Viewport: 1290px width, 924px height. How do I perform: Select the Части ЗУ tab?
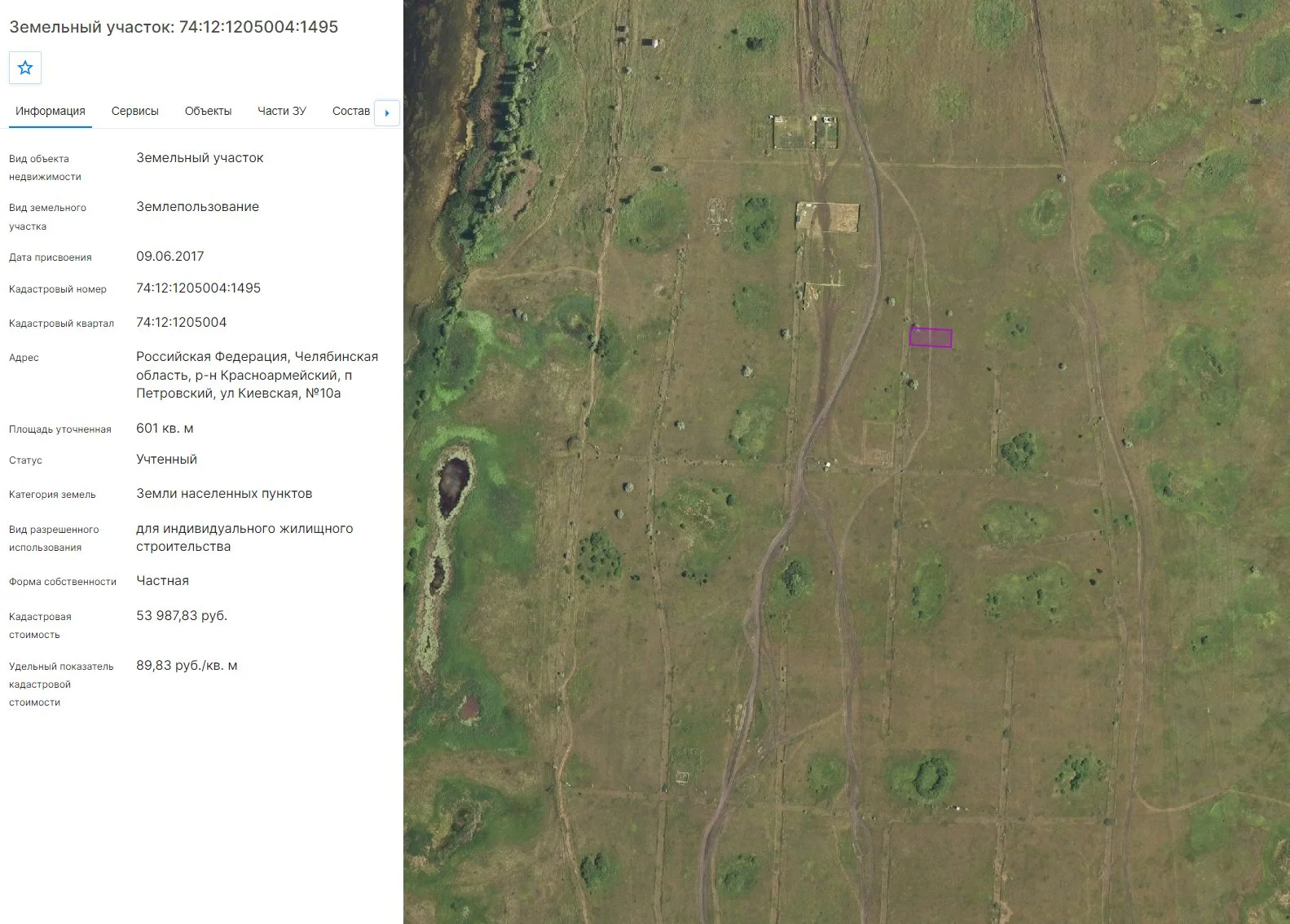(282, 111)
